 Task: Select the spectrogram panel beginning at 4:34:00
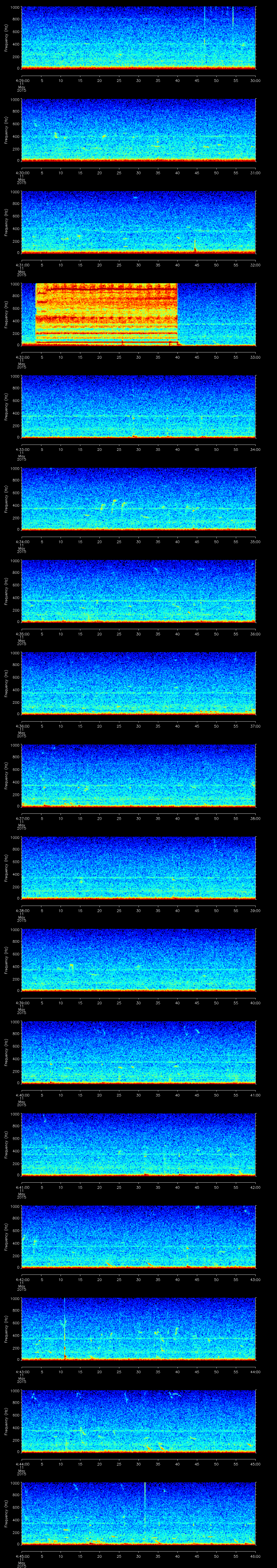point(138,499)
